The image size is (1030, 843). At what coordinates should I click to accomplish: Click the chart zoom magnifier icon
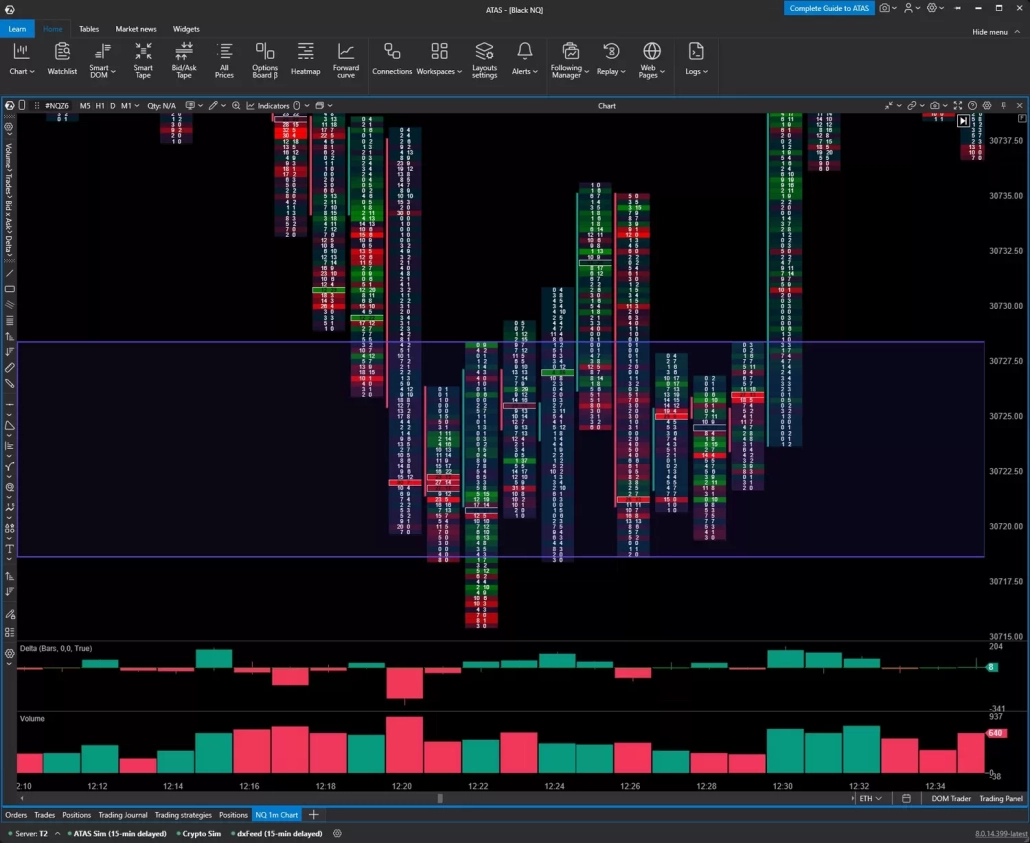point(236,105)
